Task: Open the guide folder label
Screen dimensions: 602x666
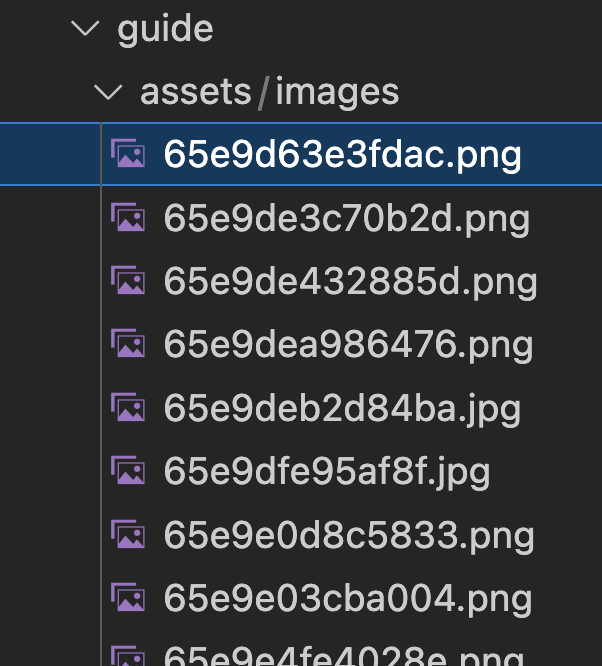Action: click(165, 28)
